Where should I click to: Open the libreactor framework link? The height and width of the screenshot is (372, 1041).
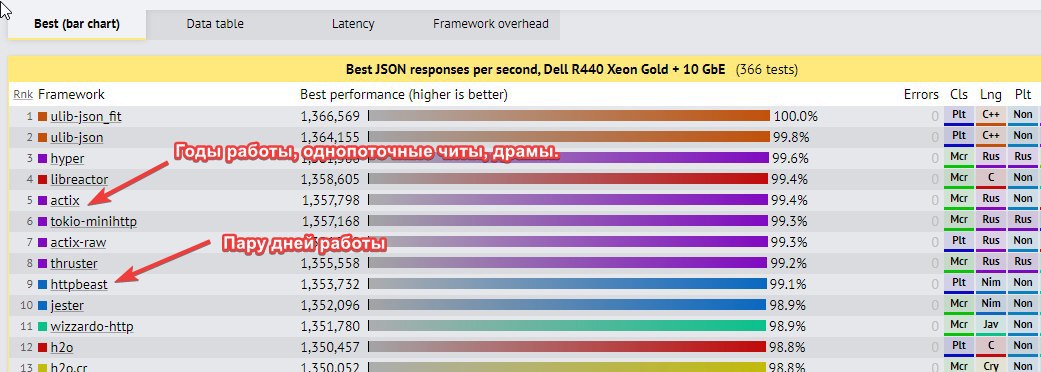(79, 179)
